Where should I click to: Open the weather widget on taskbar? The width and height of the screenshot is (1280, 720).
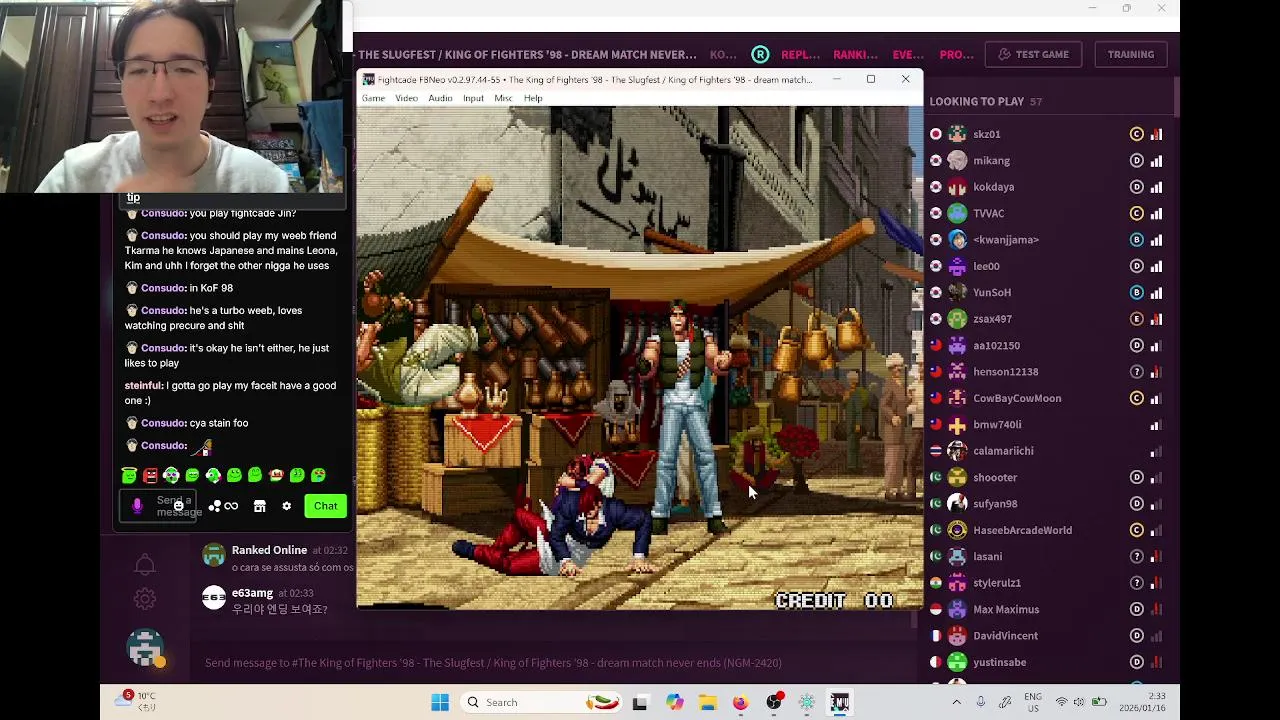tap(136, 700)
